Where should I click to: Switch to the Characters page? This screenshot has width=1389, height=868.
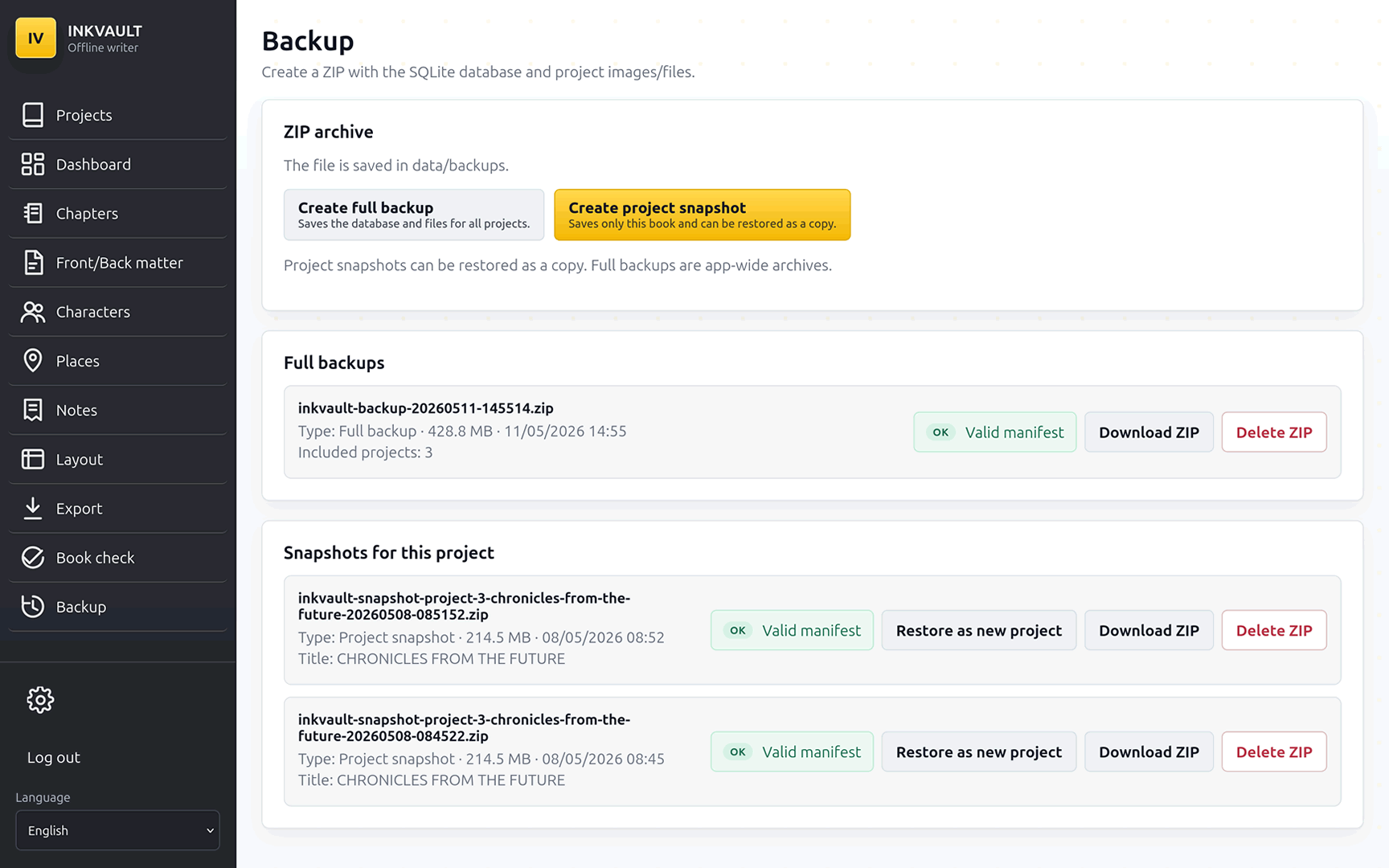[x=92, y=312]
